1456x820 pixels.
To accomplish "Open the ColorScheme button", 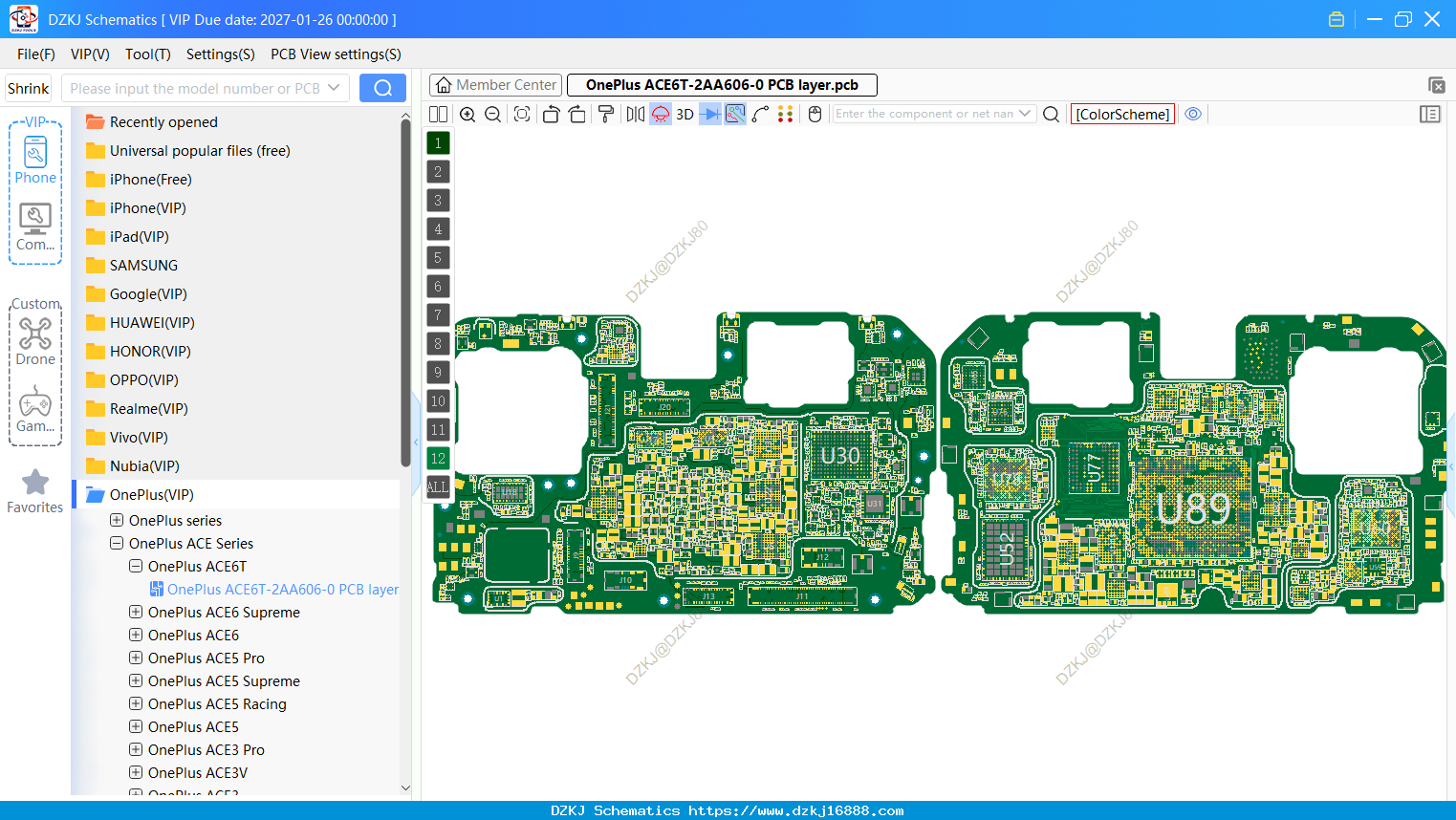I will tap(1122, 114).
